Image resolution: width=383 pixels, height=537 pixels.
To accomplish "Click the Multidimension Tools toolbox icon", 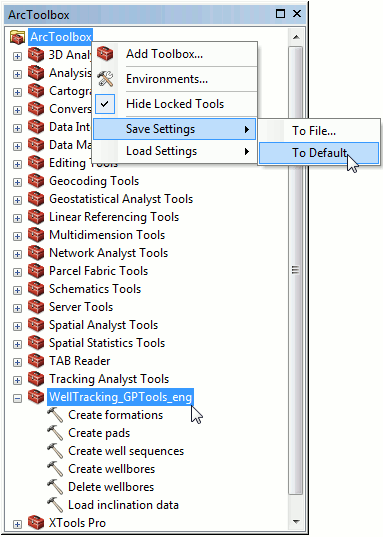I will [x=36, y=235].
